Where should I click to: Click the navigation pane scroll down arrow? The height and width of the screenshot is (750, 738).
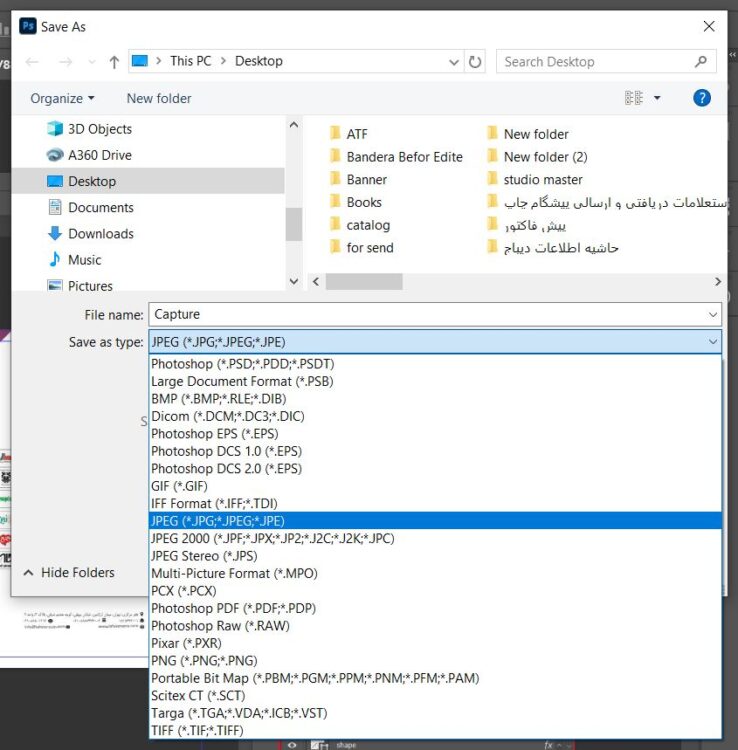pyautogui.click(x=294, y=281)
